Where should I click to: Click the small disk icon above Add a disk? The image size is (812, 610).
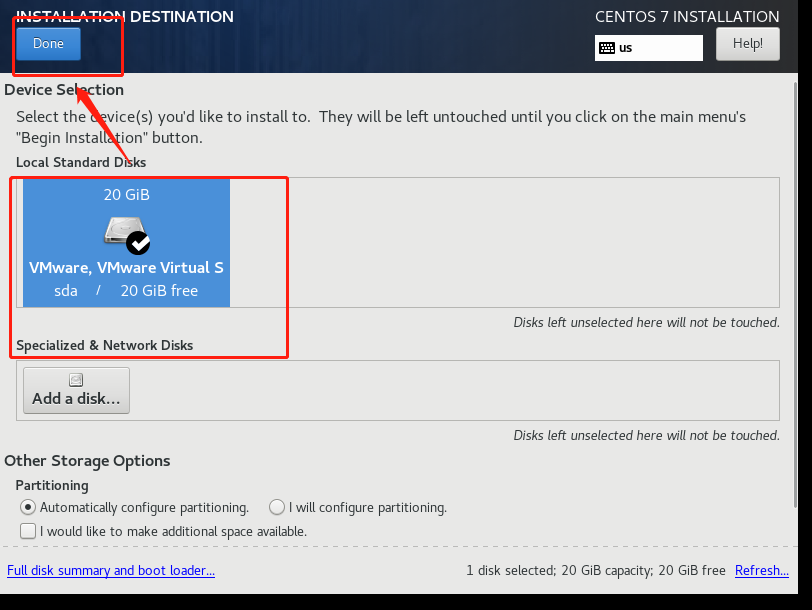[x=76, y=380]
